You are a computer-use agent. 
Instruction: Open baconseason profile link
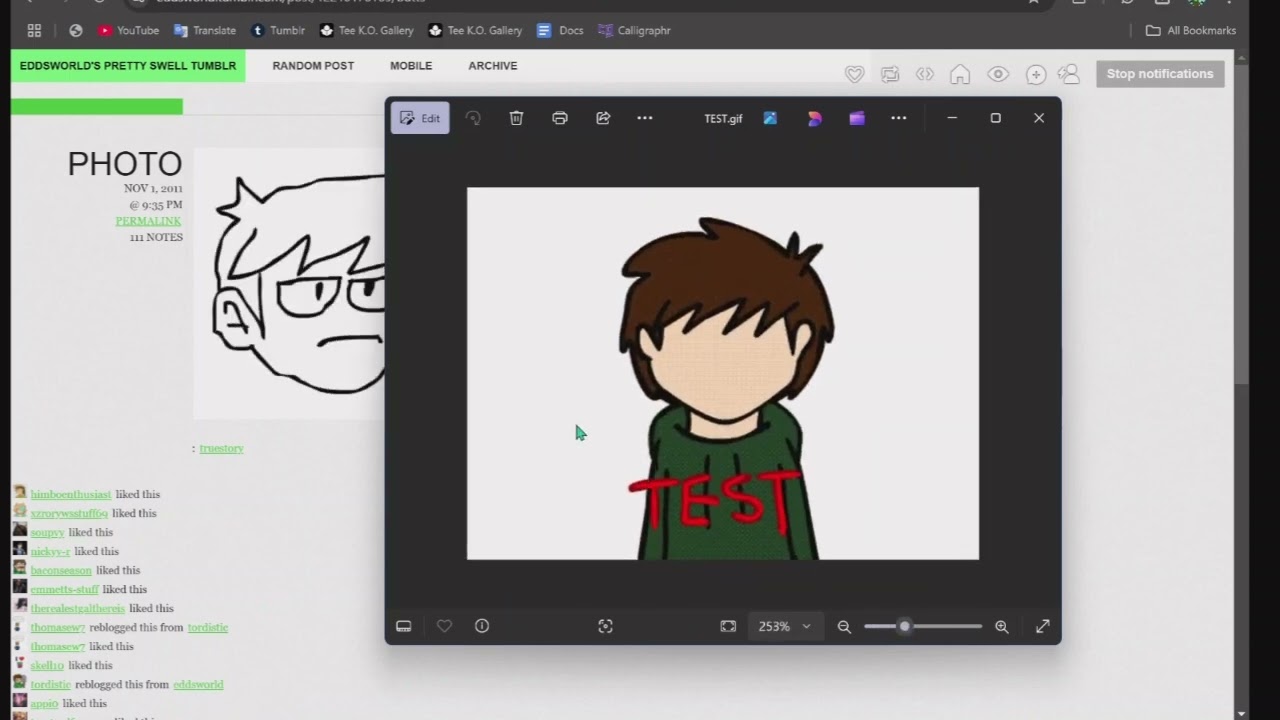coord(61,570)
